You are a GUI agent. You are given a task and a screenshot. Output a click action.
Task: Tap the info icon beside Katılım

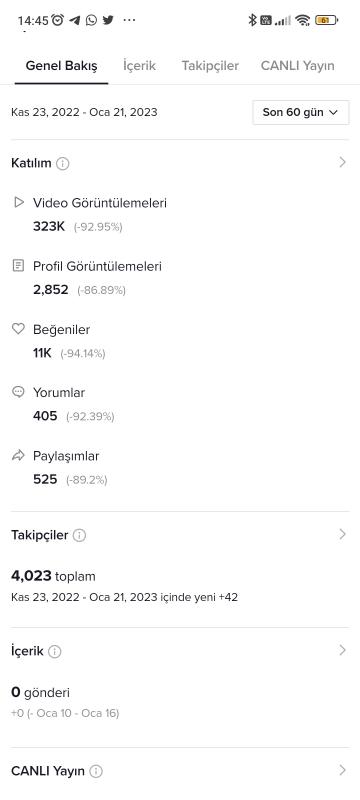pos(63,164)
